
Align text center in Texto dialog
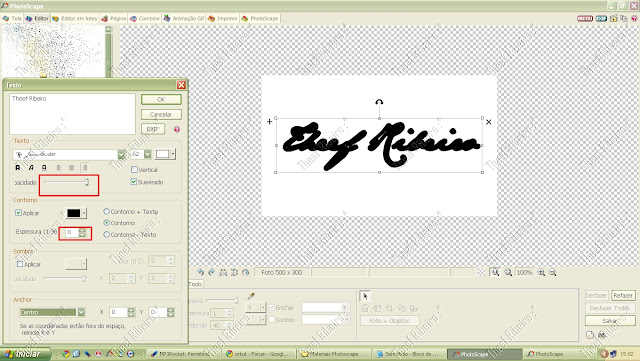pyautogui.click(x=71, y=167)
